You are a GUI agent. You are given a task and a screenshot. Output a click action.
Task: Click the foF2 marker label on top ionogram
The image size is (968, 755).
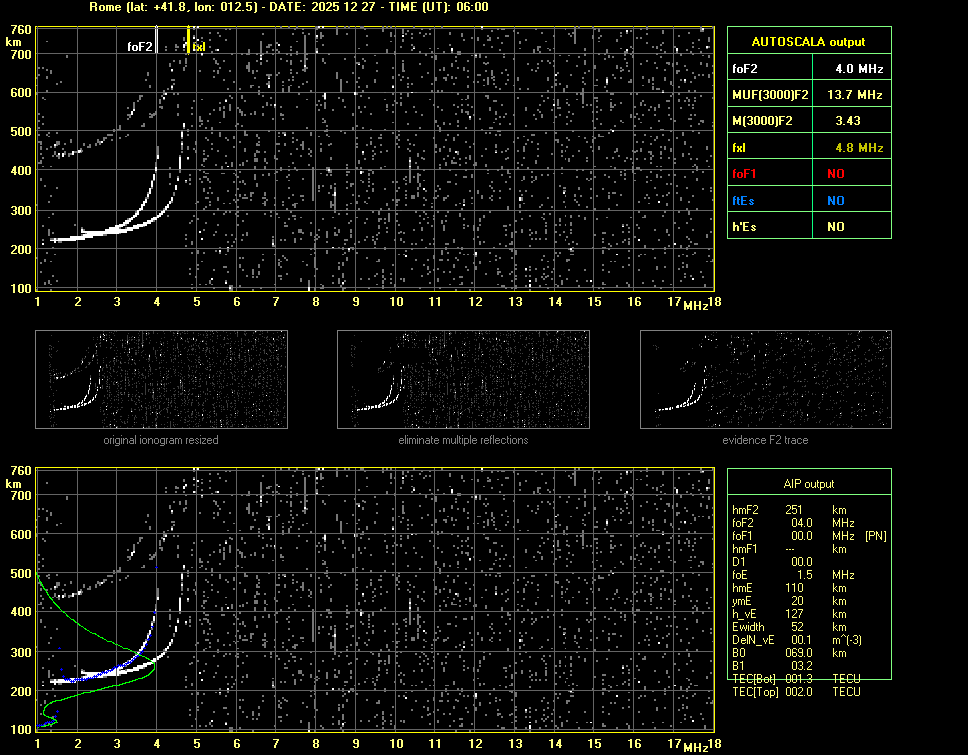pos(139,46)
